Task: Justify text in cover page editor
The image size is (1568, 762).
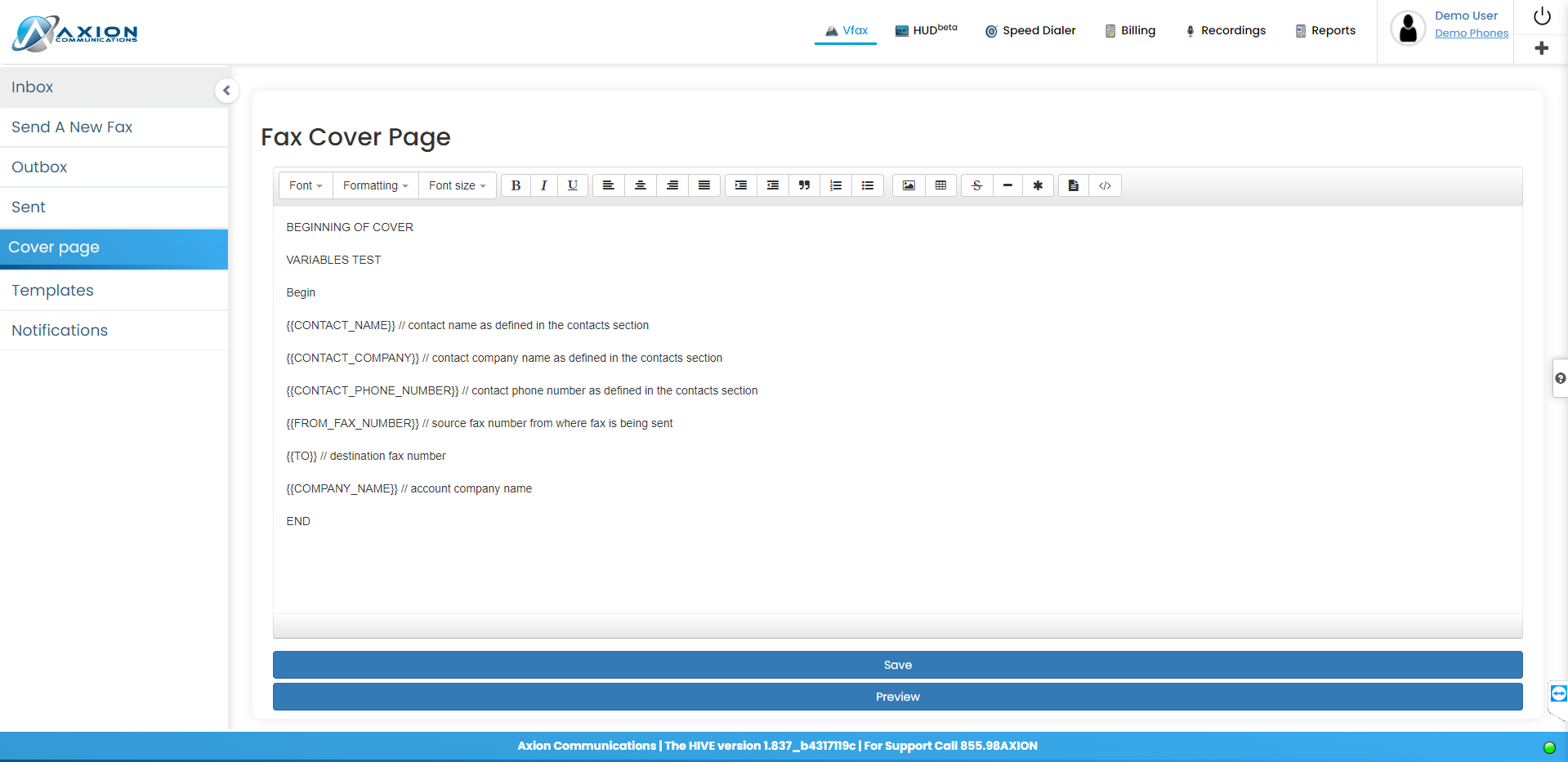Action: 704,185
